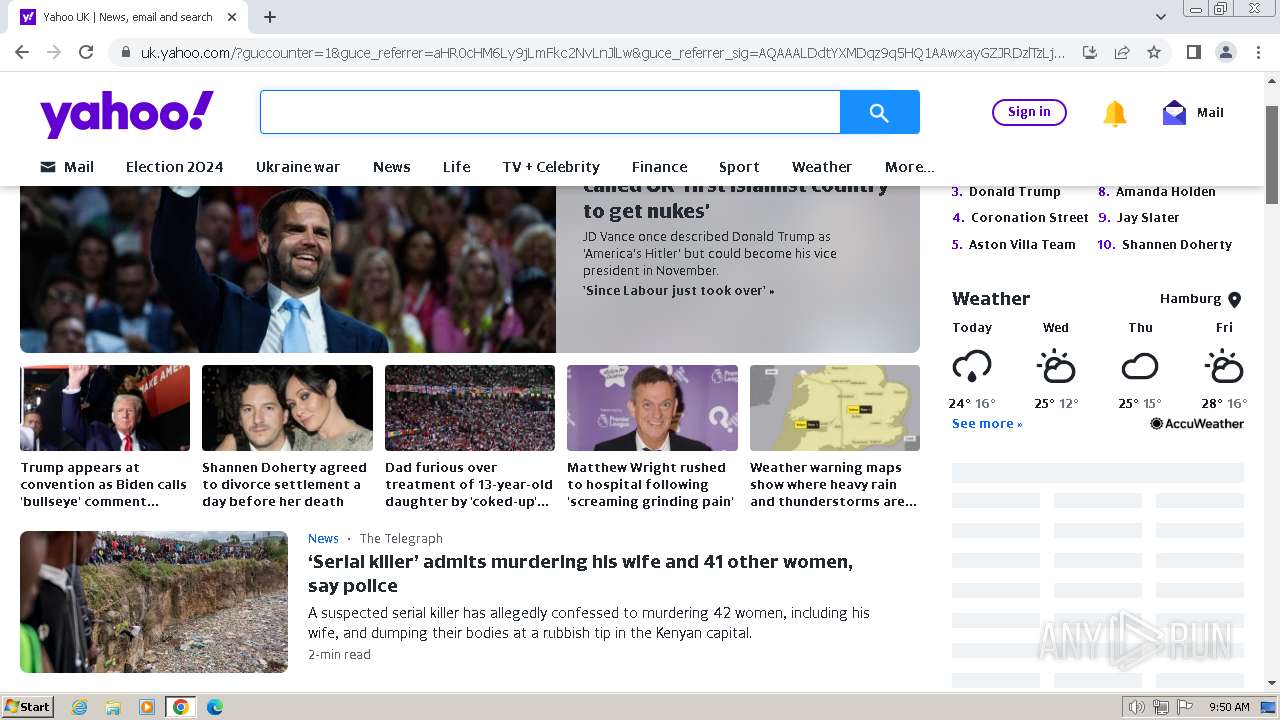Click the Yahoo logo
The height and width of the screenshot is (720, 1280).
[x=127, y=113]
